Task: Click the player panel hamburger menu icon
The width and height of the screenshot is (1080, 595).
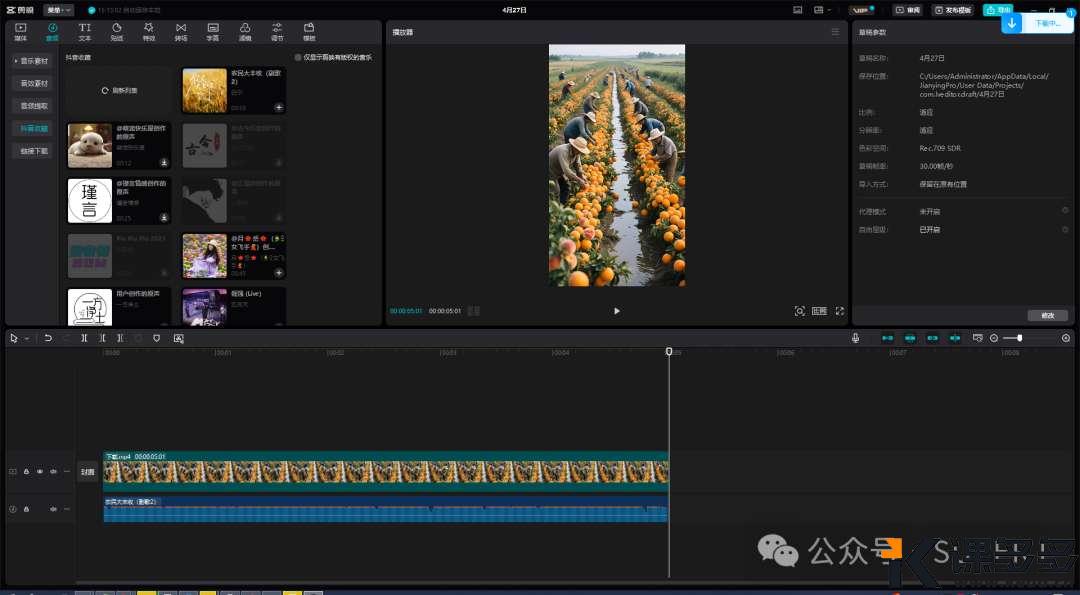Action: 835,32
